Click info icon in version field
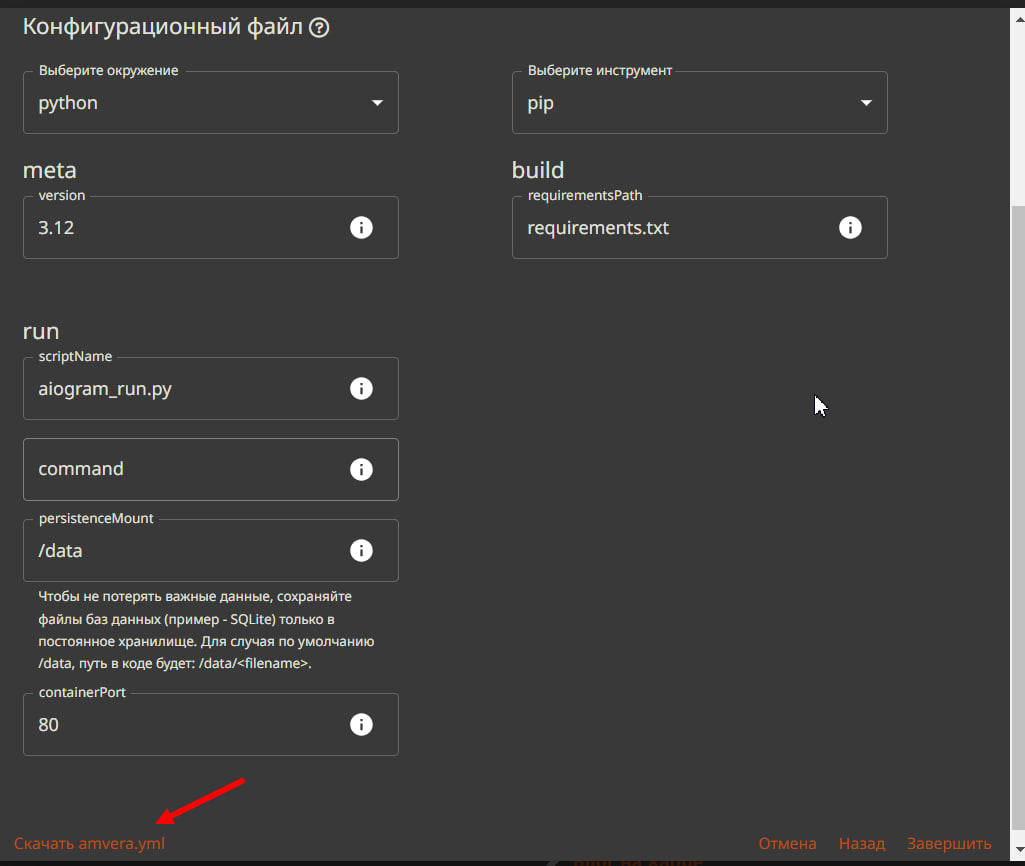The width and height of the screenshot is (1025, 866). tap(361, 228)
